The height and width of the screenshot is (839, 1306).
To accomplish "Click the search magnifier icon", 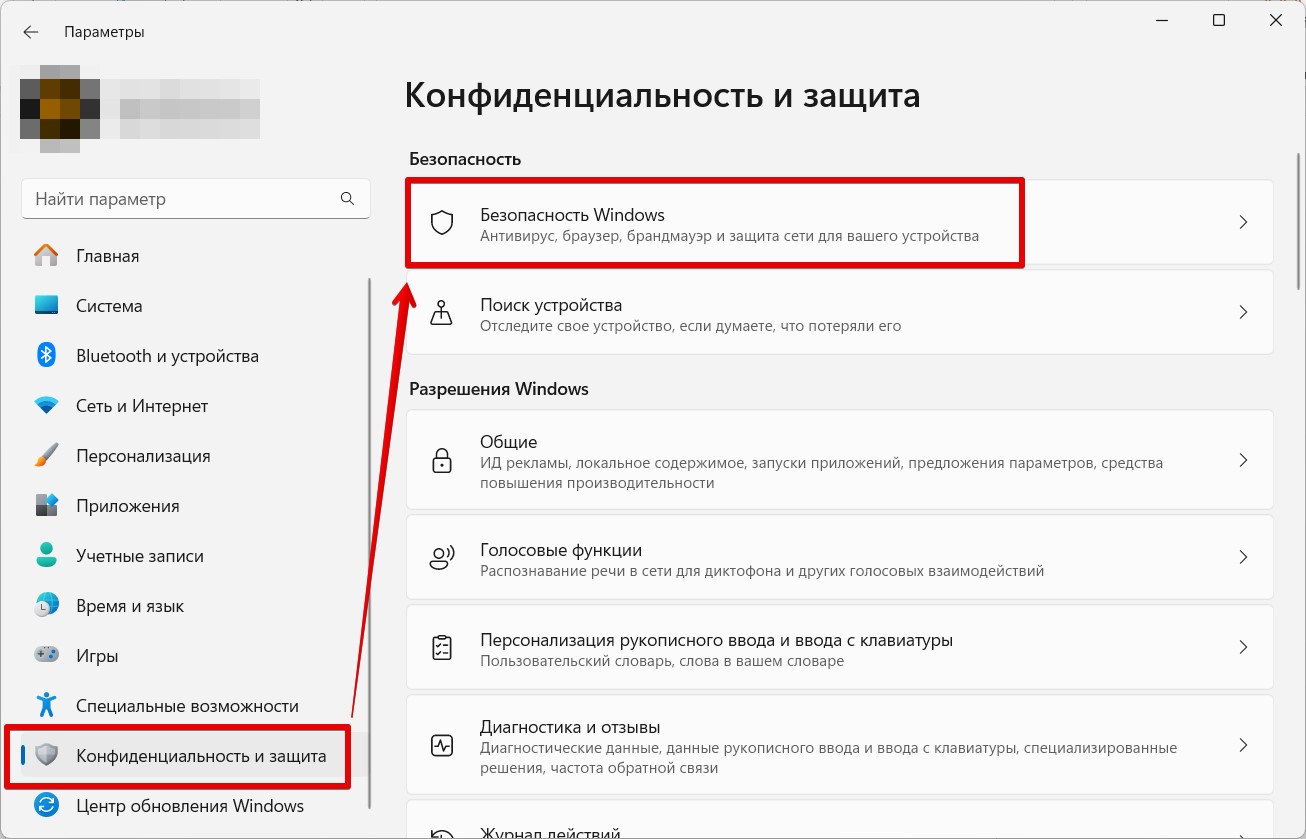I will [x=347, y=199].
